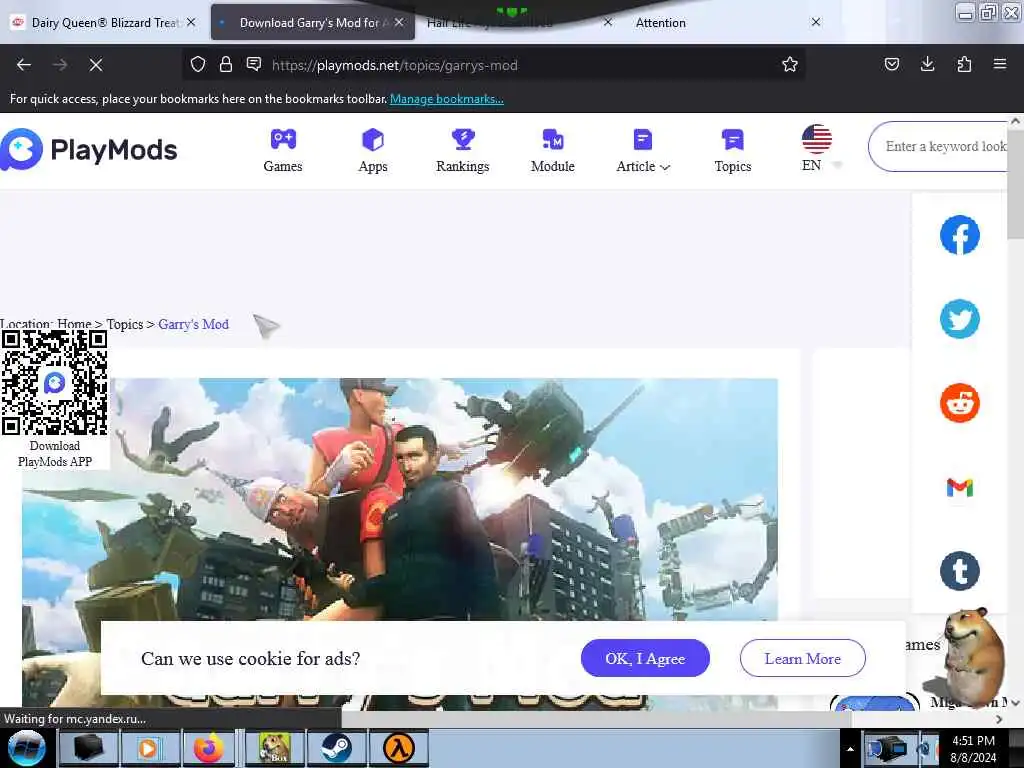The image size is (1024, 768).
Task: Click the Garry's Mod banner image
Action: tap(400, 542)
